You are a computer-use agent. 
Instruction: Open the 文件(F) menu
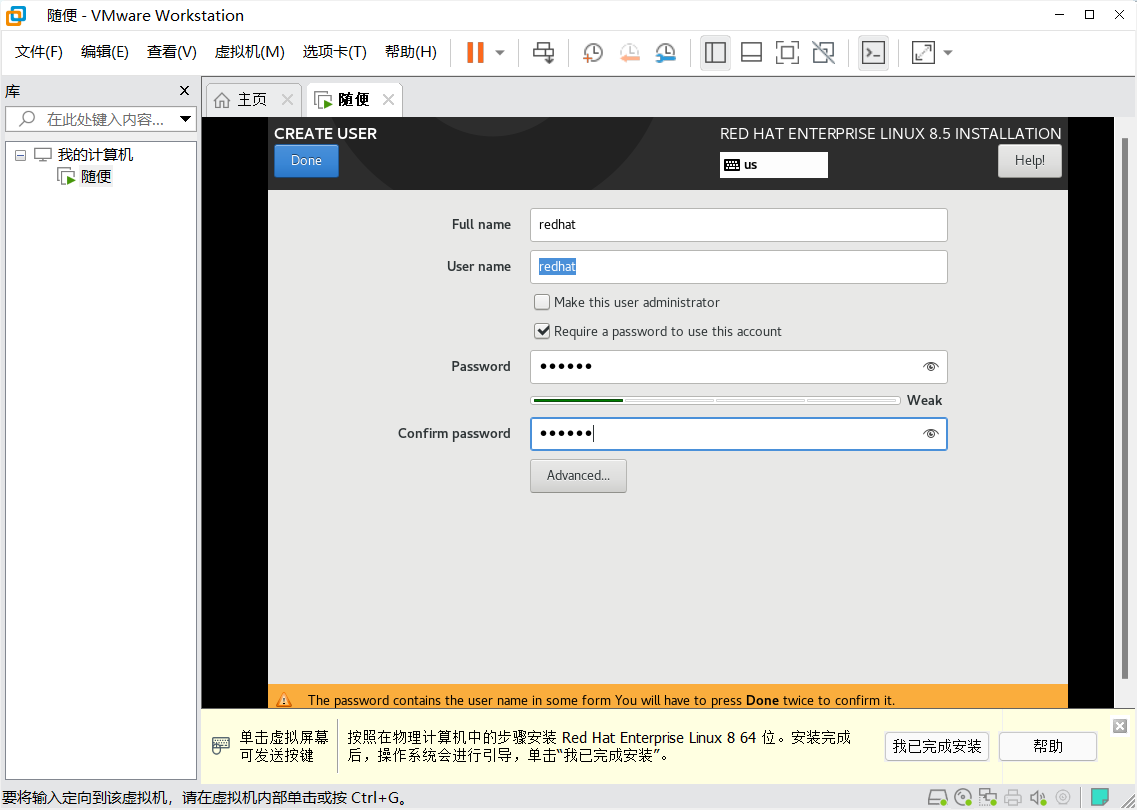38,51
